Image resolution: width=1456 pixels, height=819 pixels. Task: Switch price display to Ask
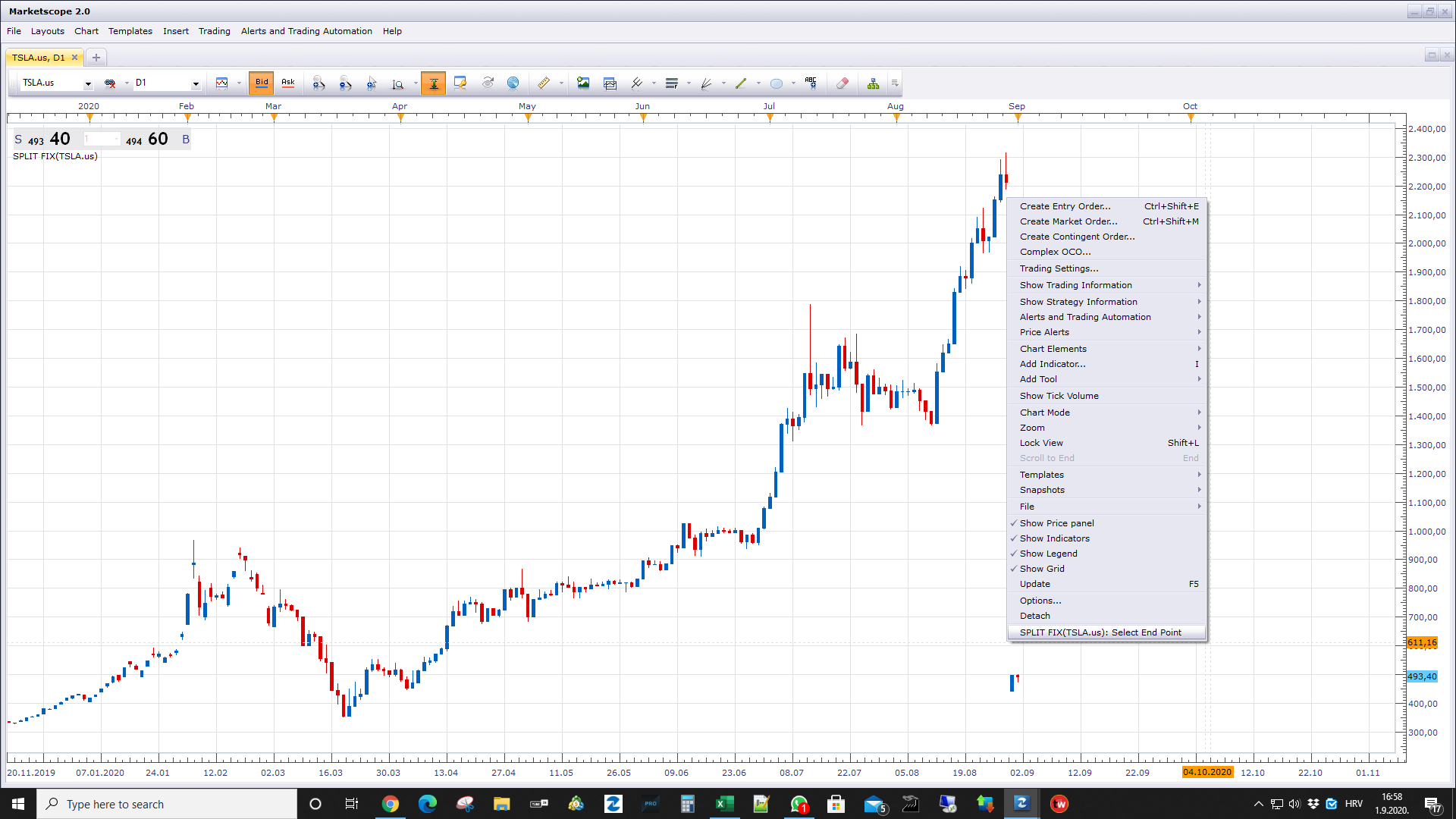pyautogui.click(x=288, y=83)
